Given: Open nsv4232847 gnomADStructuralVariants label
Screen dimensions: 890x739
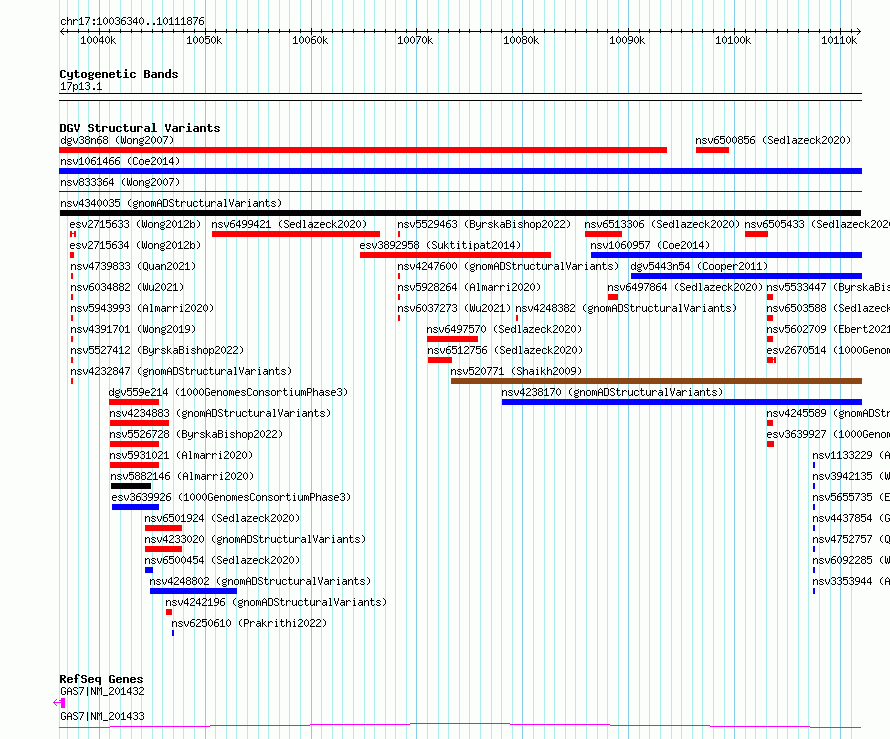Looking at the screenshot, I should (181, 371).
